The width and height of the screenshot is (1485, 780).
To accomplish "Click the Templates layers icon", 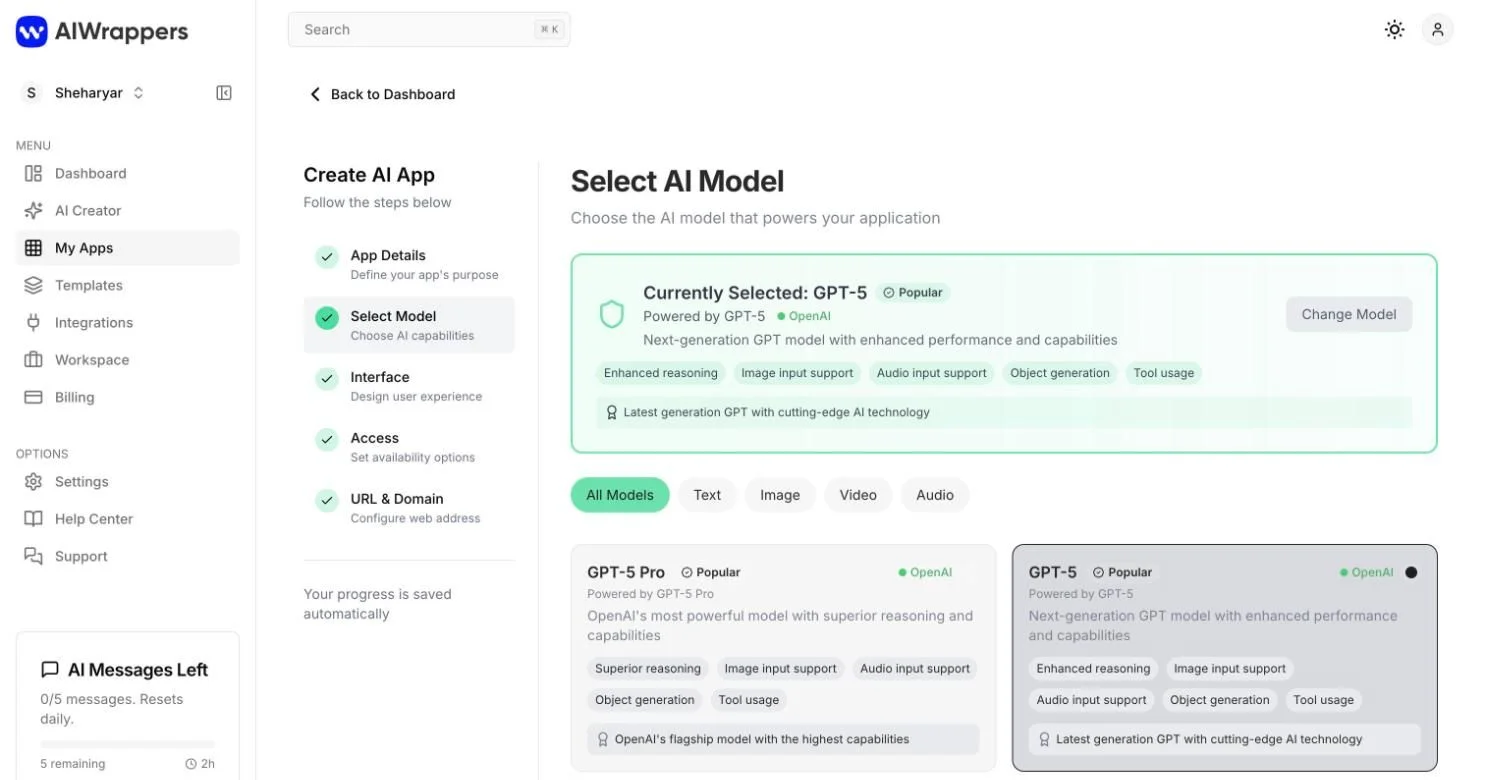I will pyautogui.click(x=33, y=285).
